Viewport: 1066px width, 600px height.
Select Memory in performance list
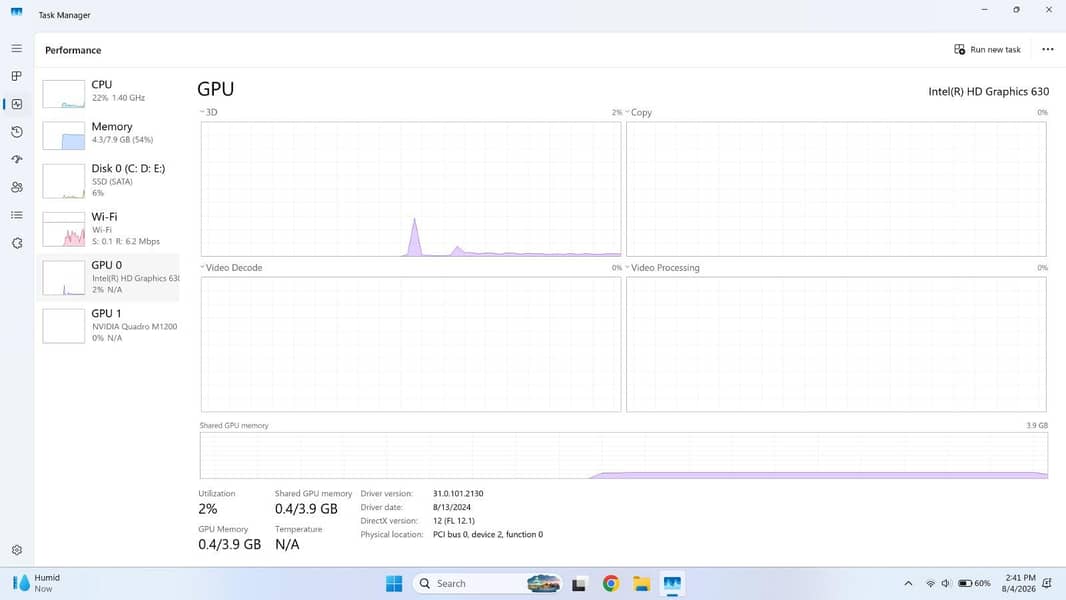[108, 134]
